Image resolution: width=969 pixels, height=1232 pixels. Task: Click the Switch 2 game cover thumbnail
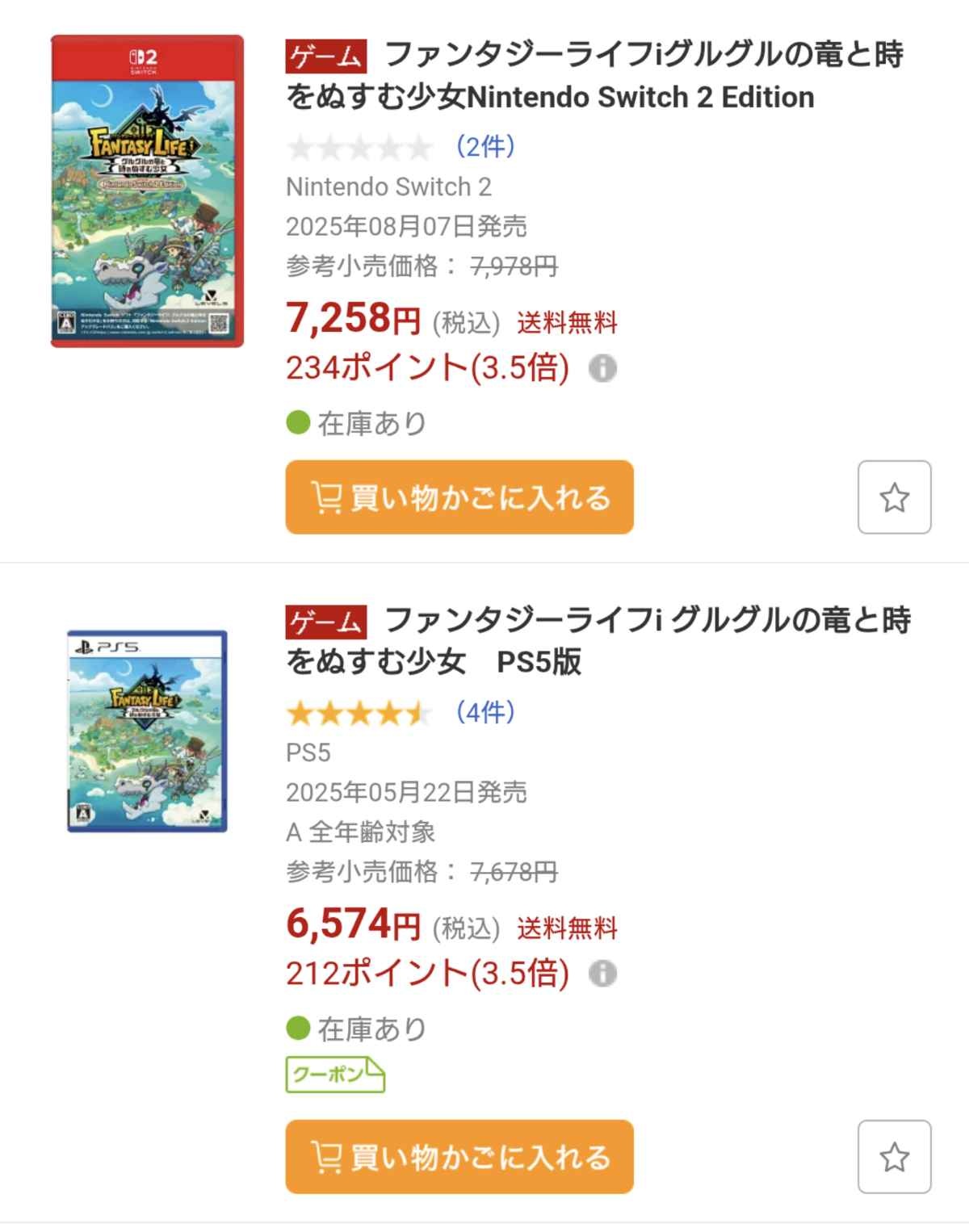click(147, 191)
